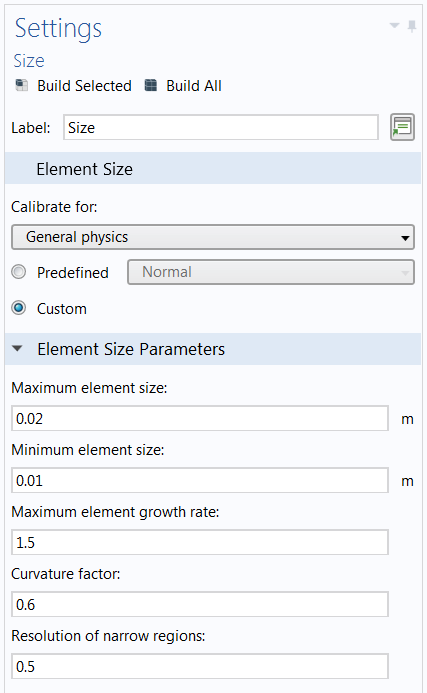Click the Build All icon
427x693 pixels.
(x=151, y=85)
